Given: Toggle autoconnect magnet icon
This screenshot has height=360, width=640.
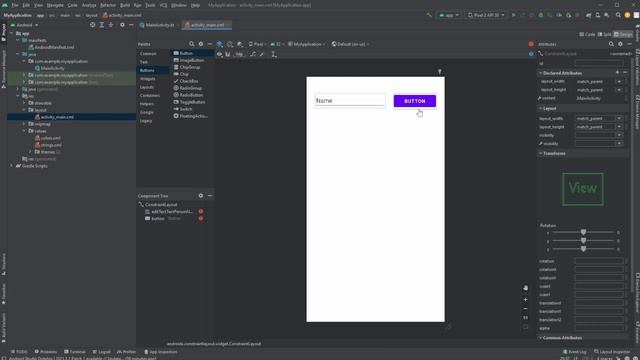Looking at the screenshot, I should pos(228,54).
